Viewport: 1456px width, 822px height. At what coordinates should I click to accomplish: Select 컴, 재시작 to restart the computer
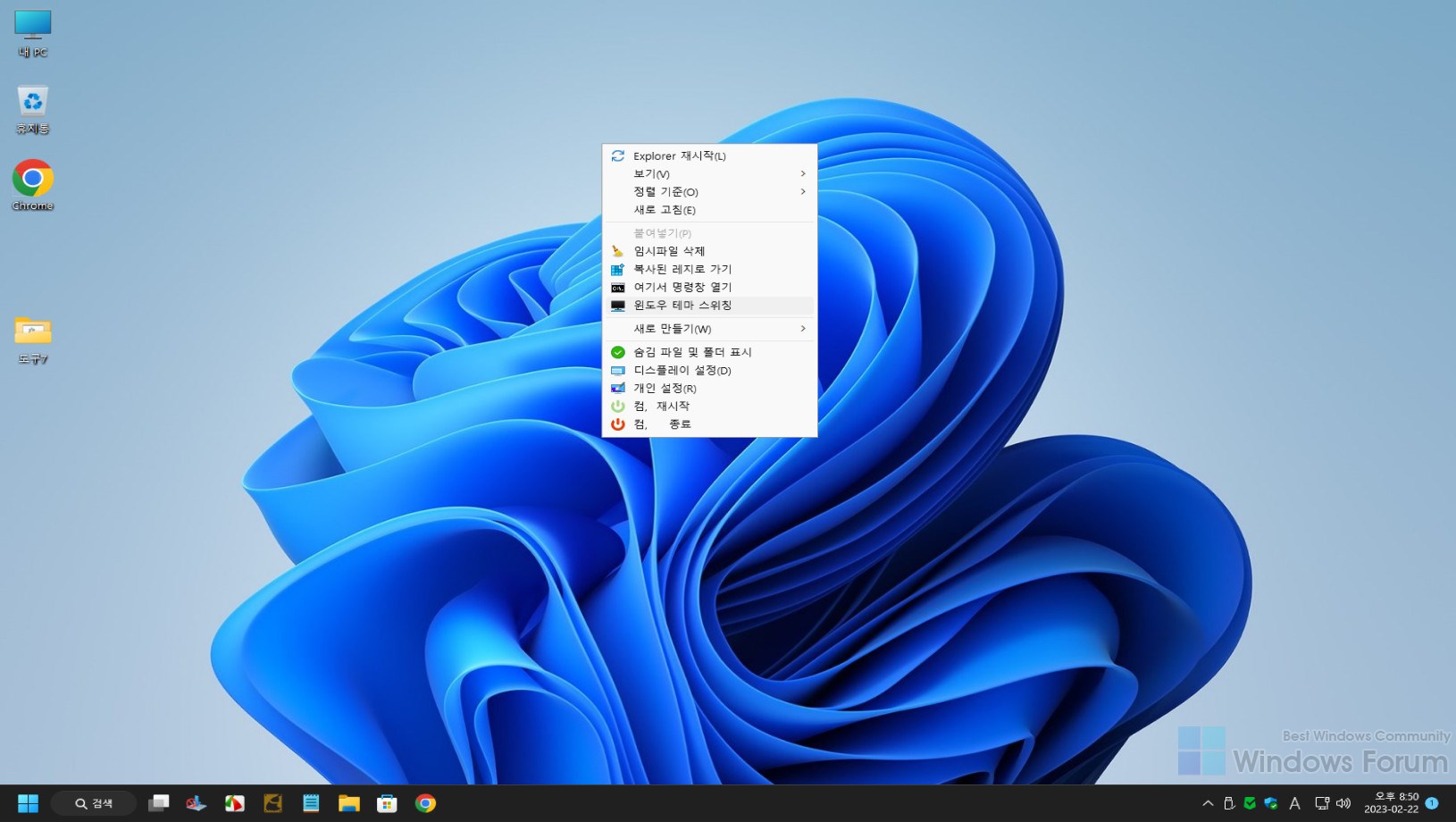(709, 406)
